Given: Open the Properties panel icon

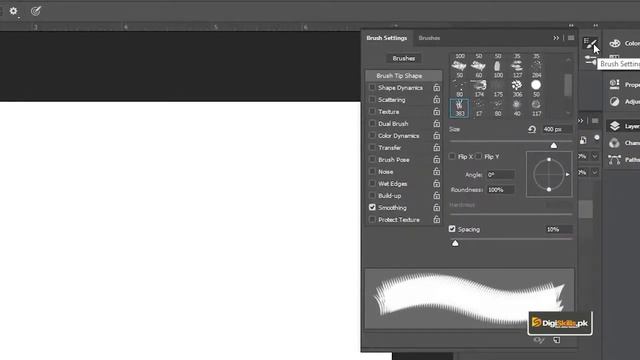Looking at the screenshot, I should coord(615,84).
